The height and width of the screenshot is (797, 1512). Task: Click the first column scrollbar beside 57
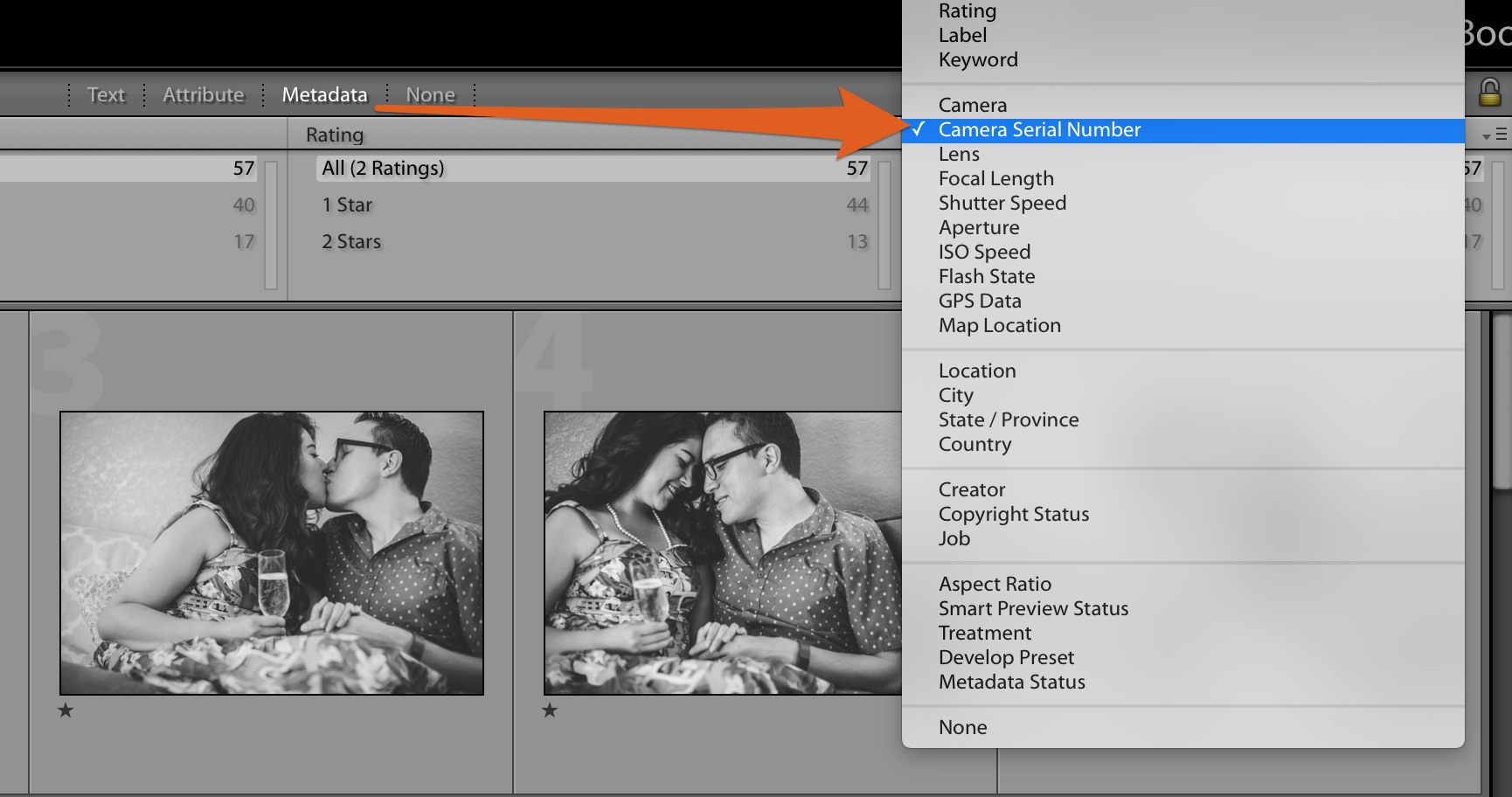[x=271, y=225]
